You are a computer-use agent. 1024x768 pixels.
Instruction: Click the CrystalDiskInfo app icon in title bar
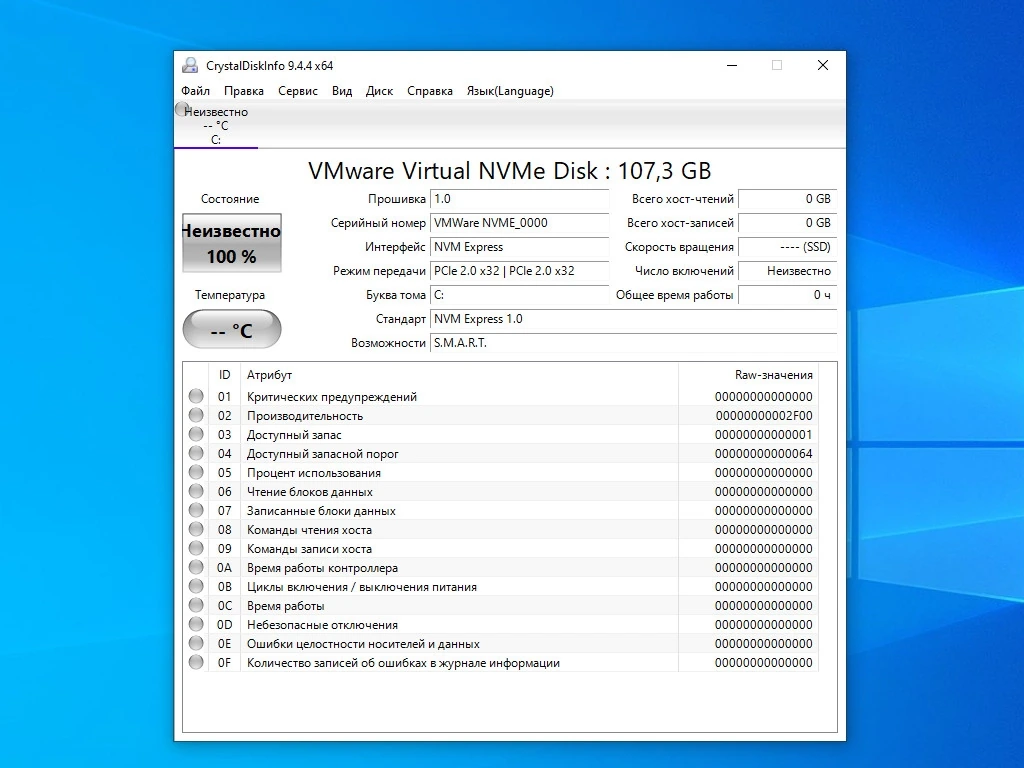click(x=190, y=65)
